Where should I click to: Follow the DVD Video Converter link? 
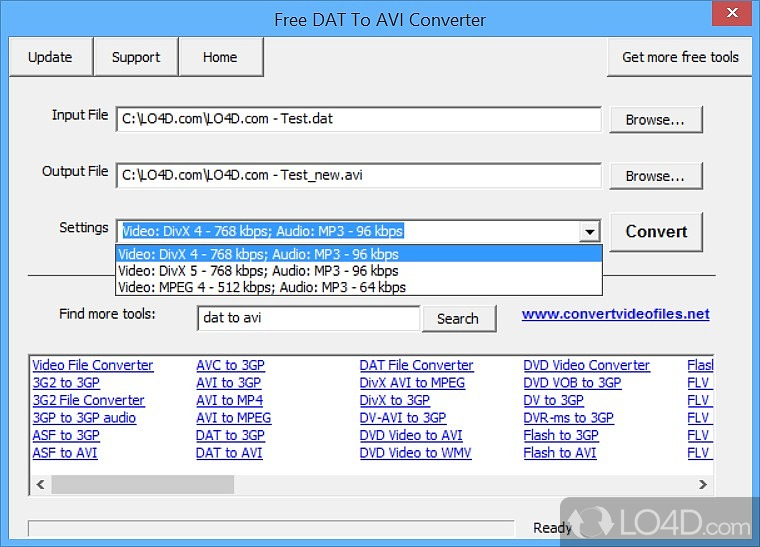(x=586, y=365)
